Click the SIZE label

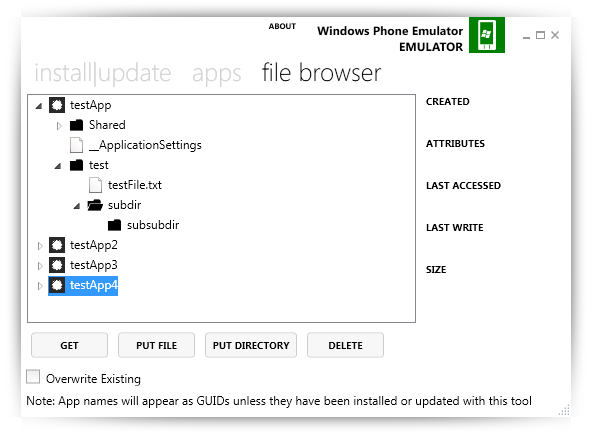436,270
